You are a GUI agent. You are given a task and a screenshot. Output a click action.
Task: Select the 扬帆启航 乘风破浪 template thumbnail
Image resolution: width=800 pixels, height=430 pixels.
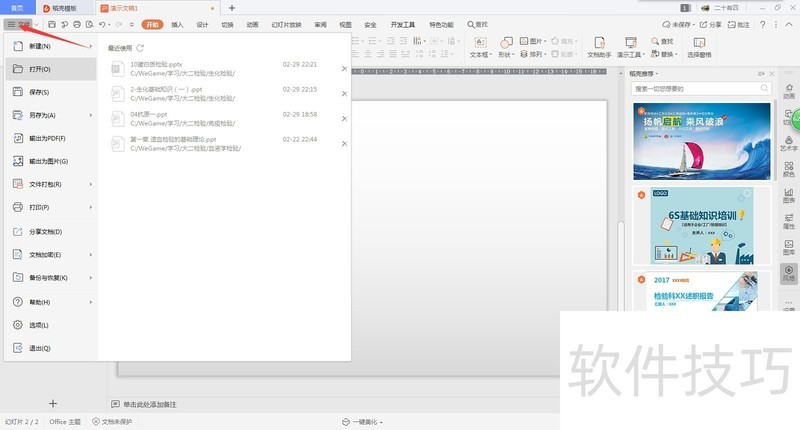(x=702, y=141)
